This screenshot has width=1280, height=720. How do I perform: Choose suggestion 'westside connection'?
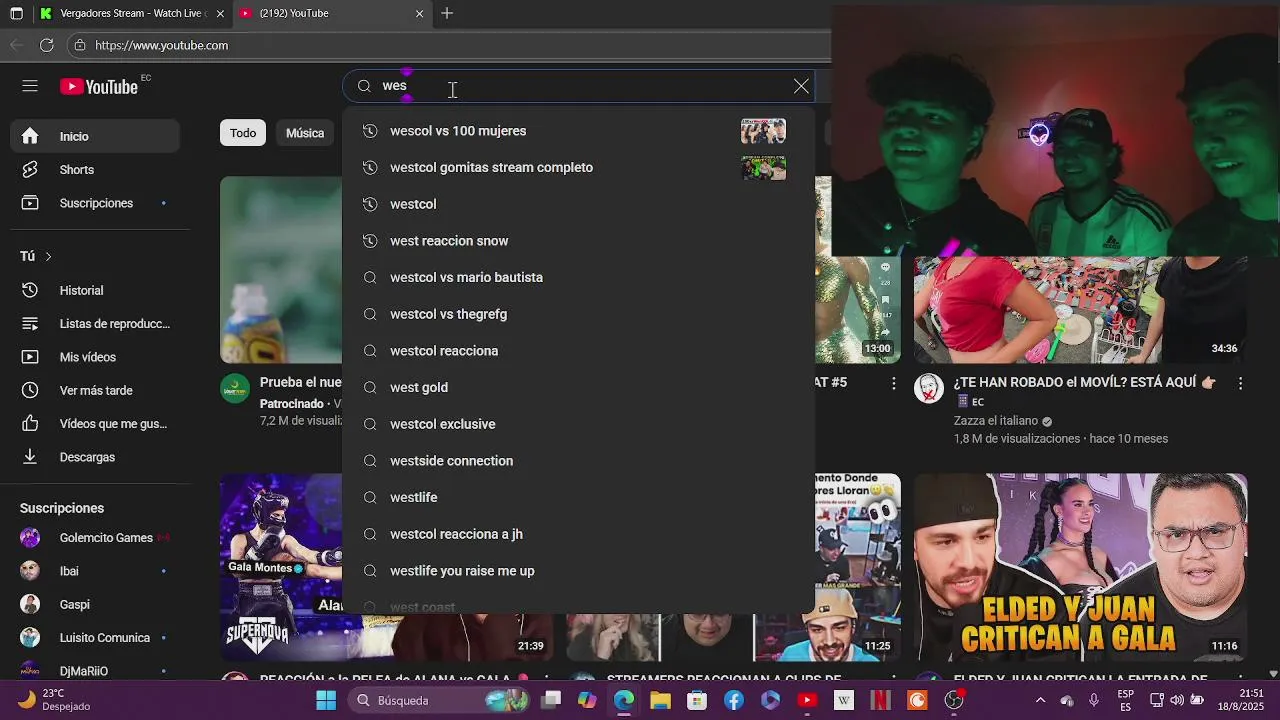tap(578, 461)
